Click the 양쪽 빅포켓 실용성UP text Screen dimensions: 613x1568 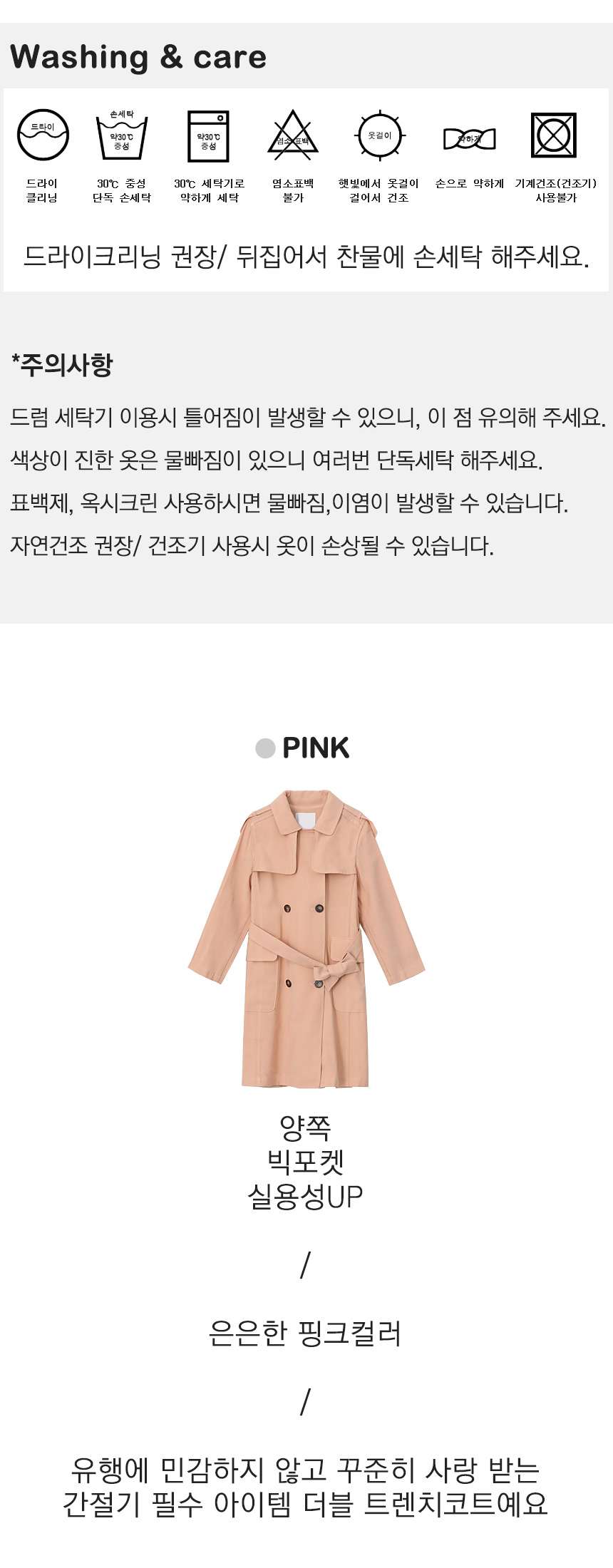(305, 1162)
